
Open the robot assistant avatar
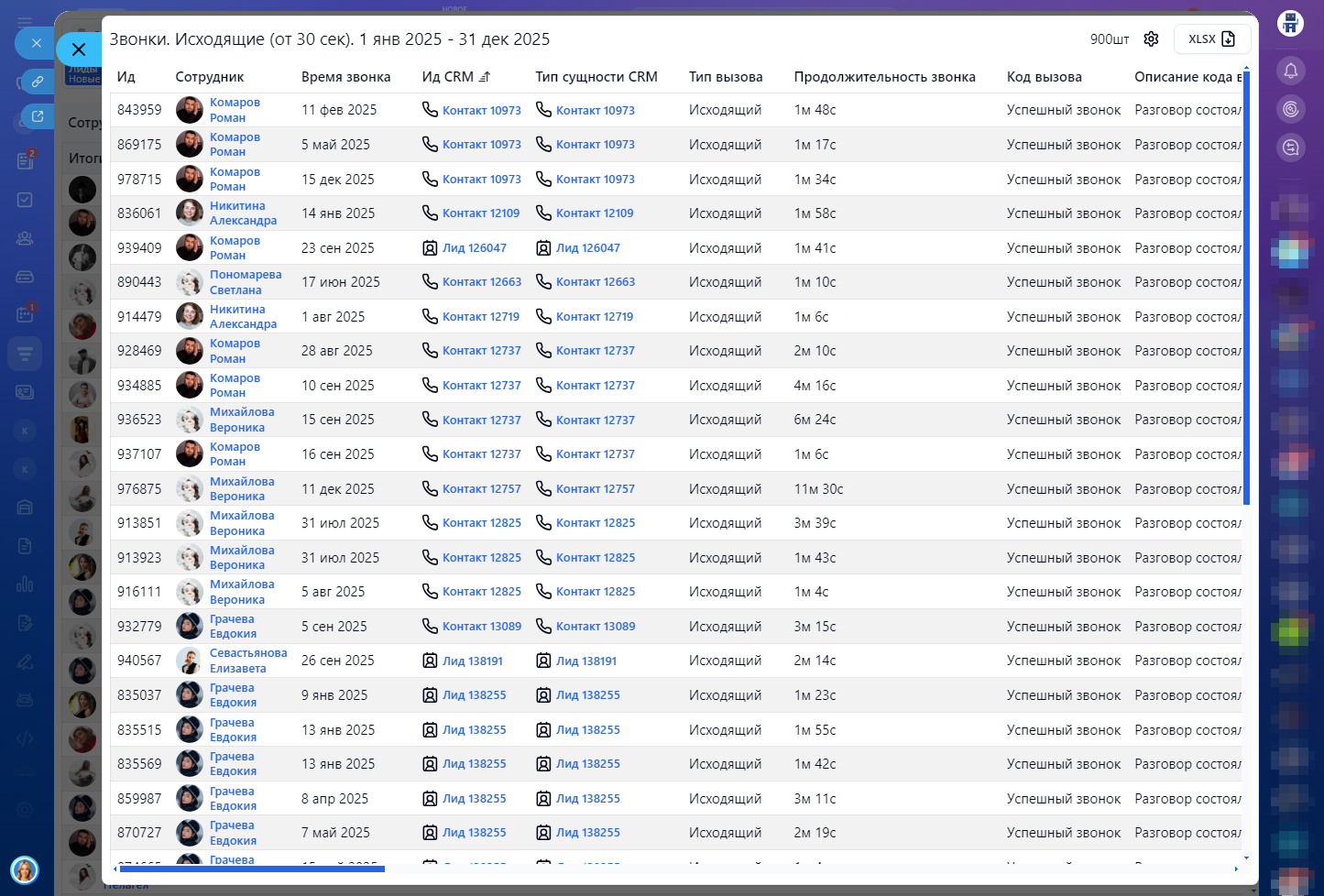click(x=1290, y=23)
